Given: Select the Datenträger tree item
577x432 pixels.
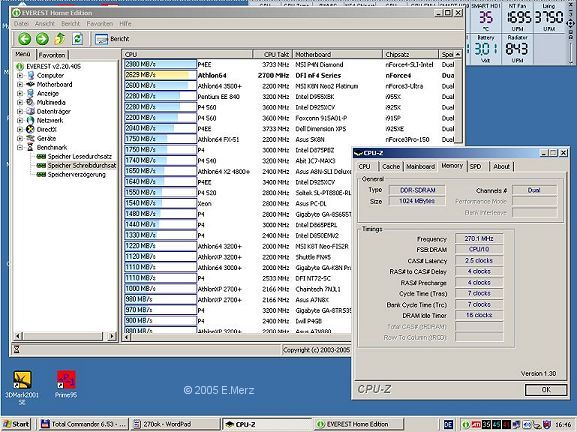Looking at the screenshot, I should coord(53,111).
